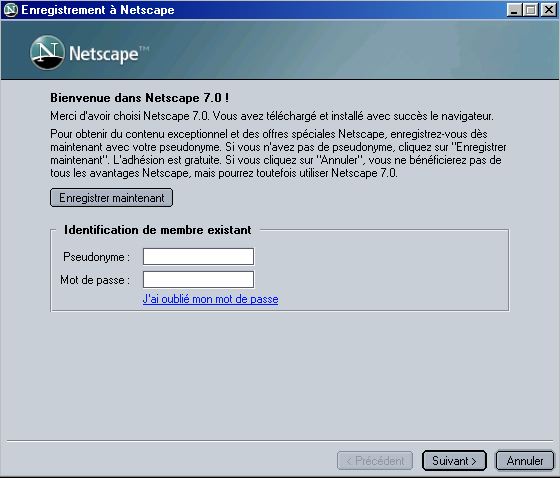Click the "Pseudonyme :" label
This screenshot has height=478, width=560.
coord(96,257)
